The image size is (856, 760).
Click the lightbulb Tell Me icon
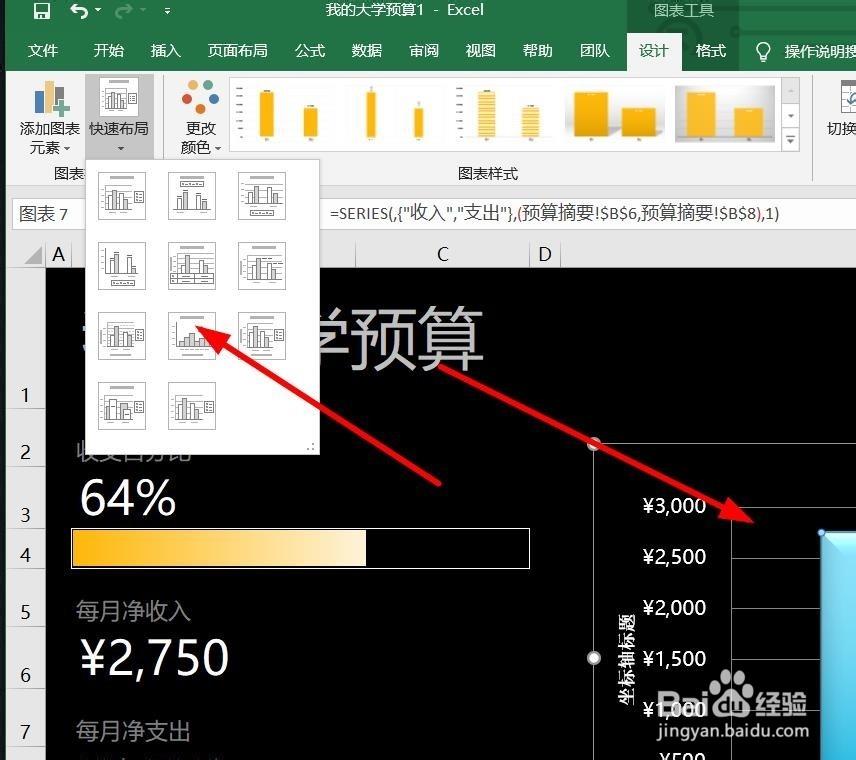[x=763, y=52]
